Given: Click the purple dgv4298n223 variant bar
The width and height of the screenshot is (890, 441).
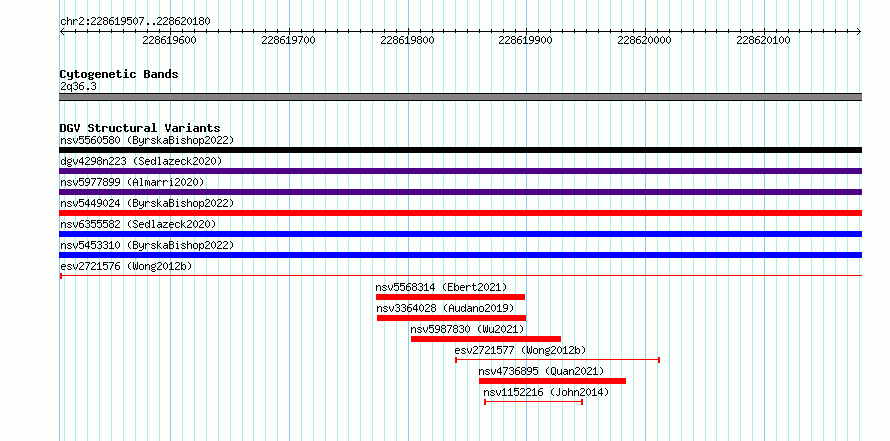Looking at the screenshot, I should coord(460,171).
